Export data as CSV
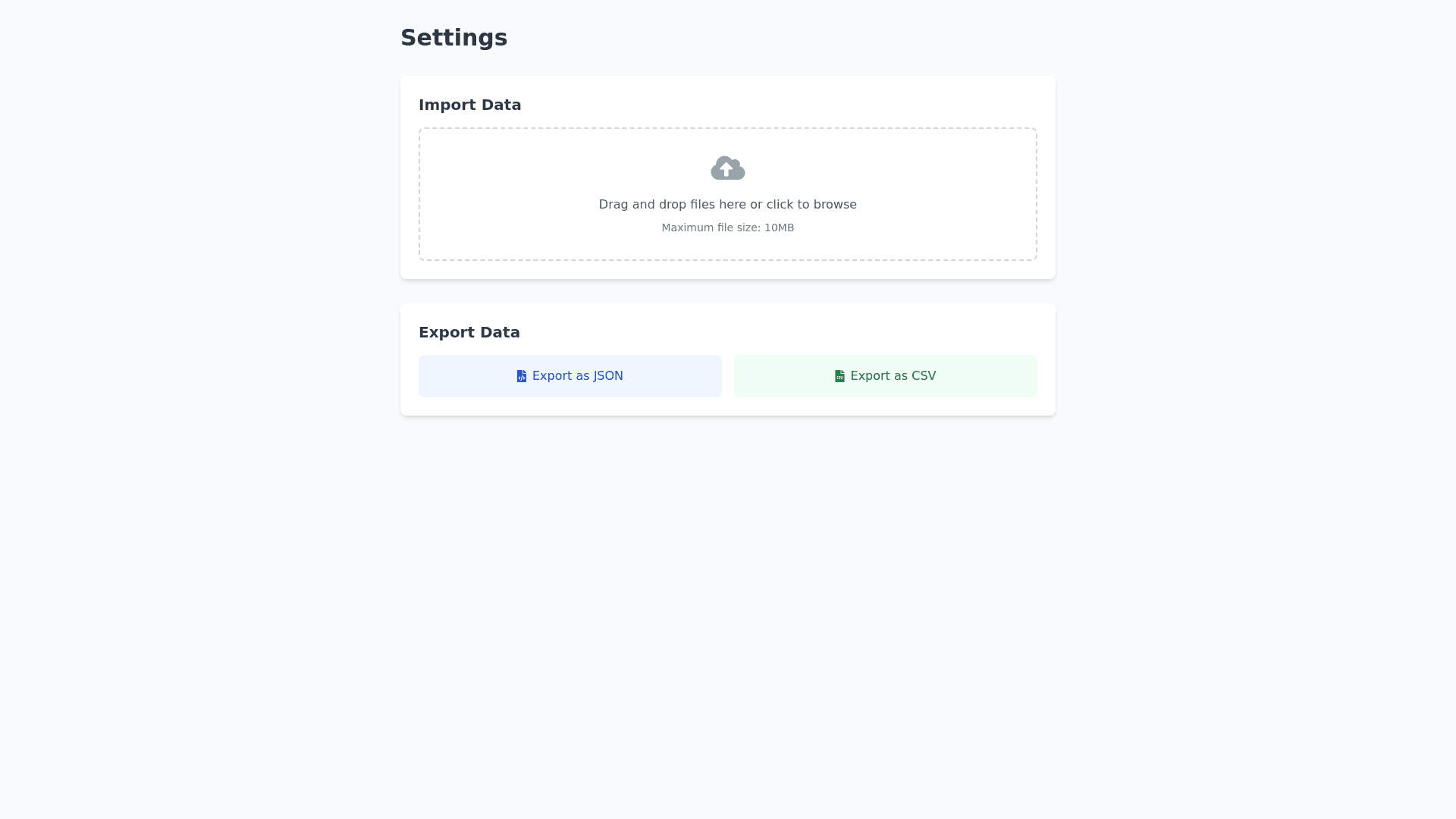This screenshot has width=1456, height=819. point(885,376)
